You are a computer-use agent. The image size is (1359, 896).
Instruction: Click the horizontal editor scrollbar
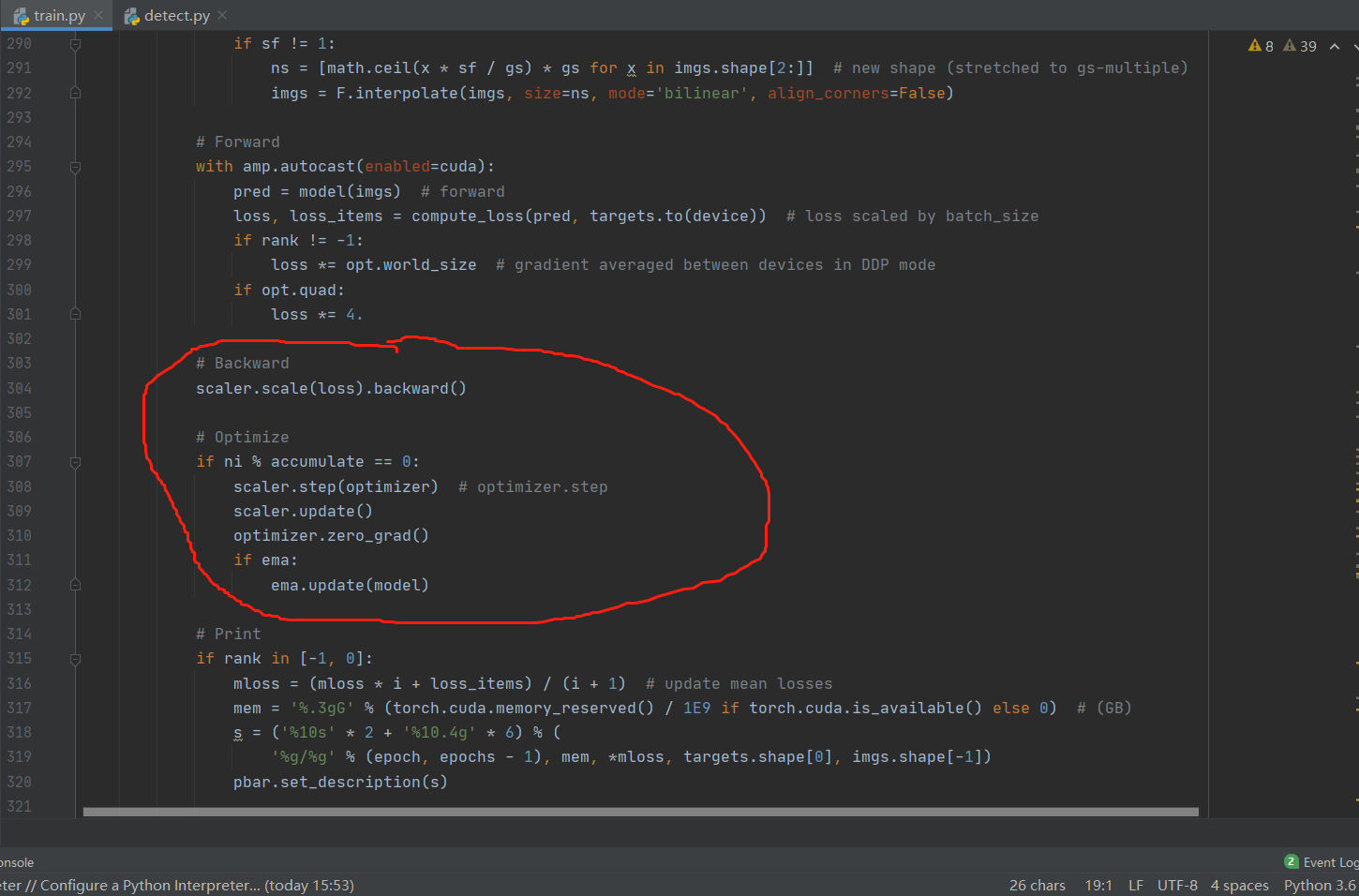click(x=640, y=812)
